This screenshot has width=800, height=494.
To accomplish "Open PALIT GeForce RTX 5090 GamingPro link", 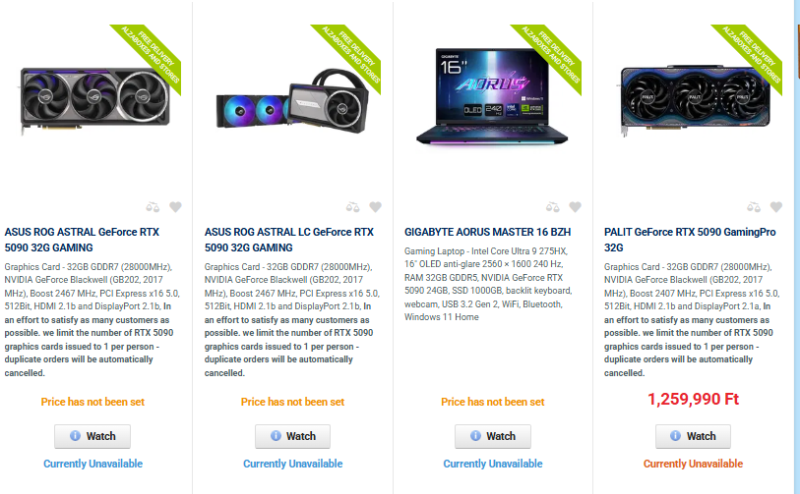I will 690,240.
